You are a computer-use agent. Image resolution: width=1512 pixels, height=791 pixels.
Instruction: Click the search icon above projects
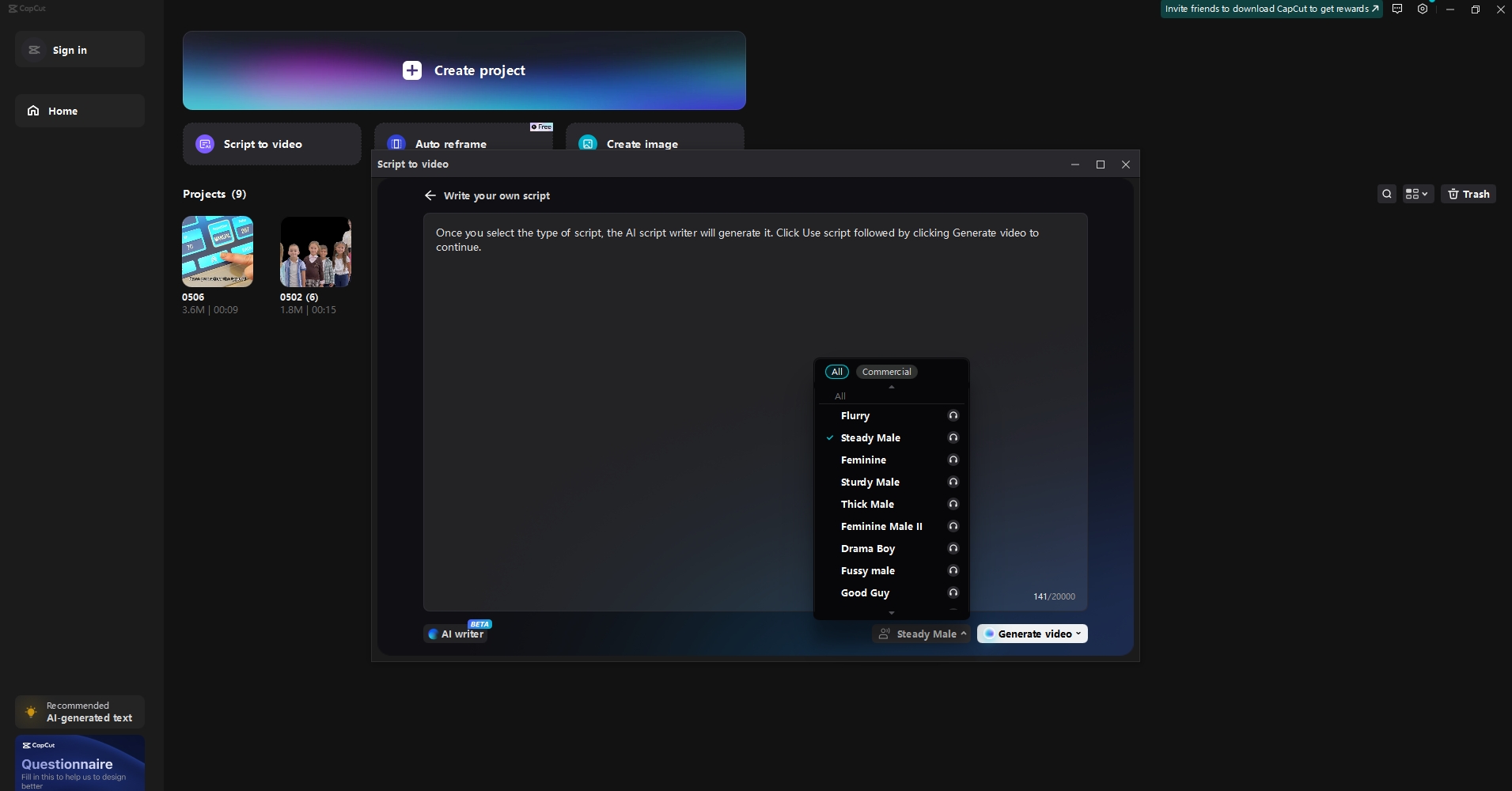[1385, 194]
